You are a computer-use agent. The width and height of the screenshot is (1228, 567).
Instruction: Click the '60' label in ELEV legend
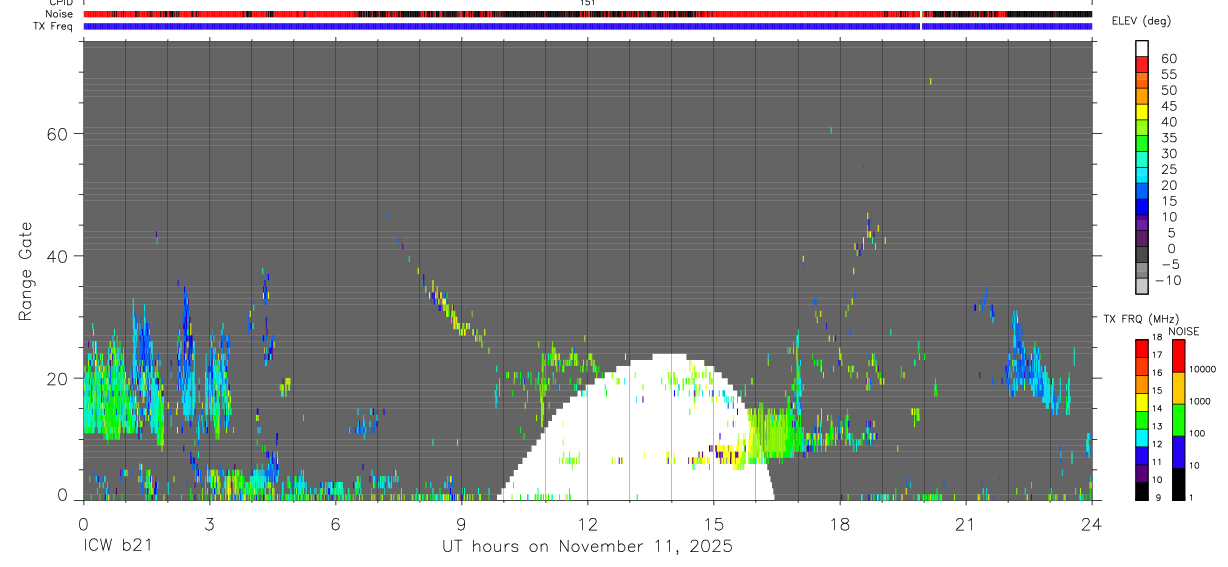tap(1169, 58)
